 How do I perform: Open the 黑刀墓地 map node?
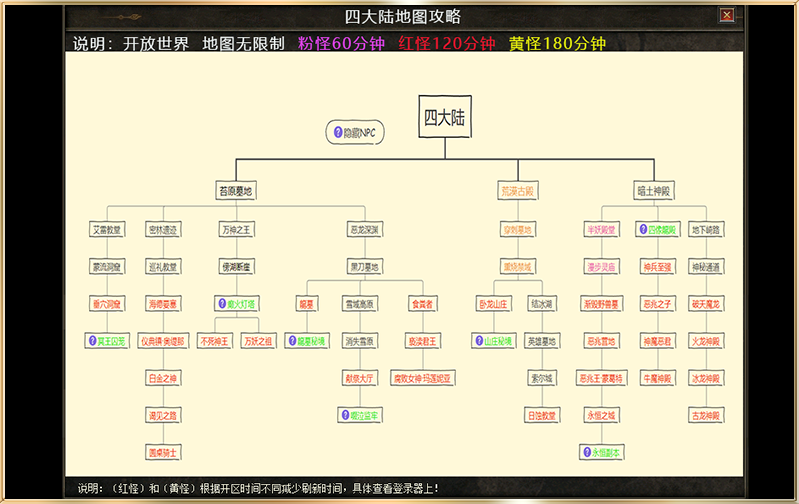(364, 266)
